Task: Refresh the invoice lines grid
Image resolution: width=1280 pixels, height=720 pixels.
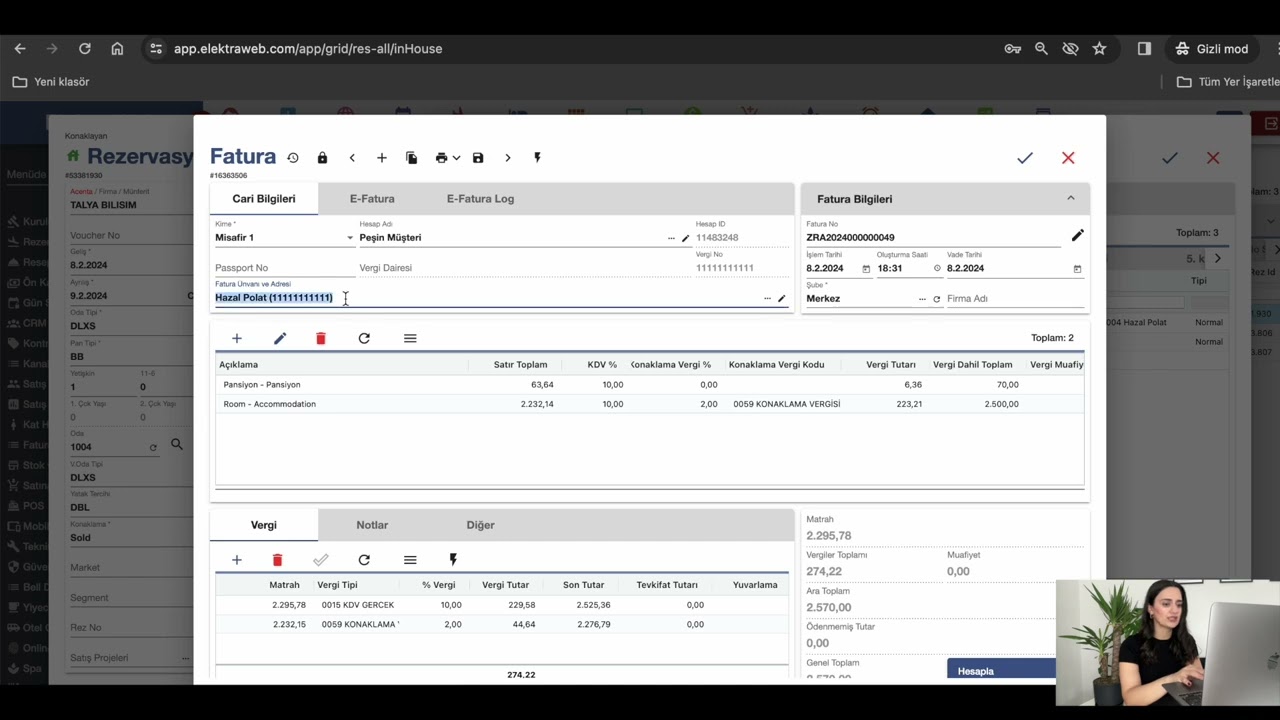Action: (x=364, y=338)
